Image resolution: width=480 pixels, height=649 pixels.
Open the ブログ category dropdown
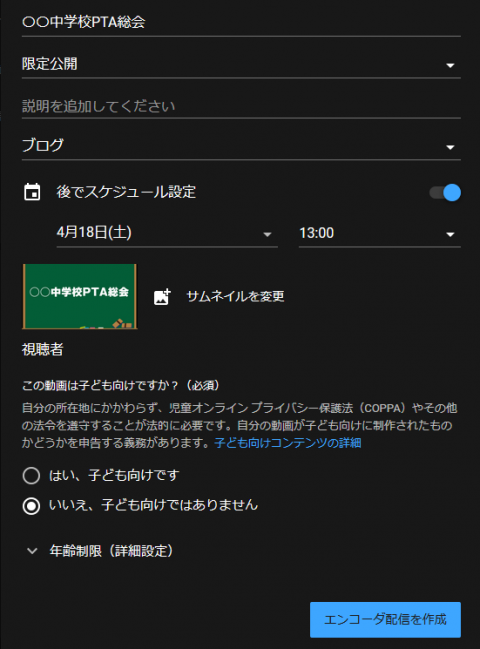(241, 147)
